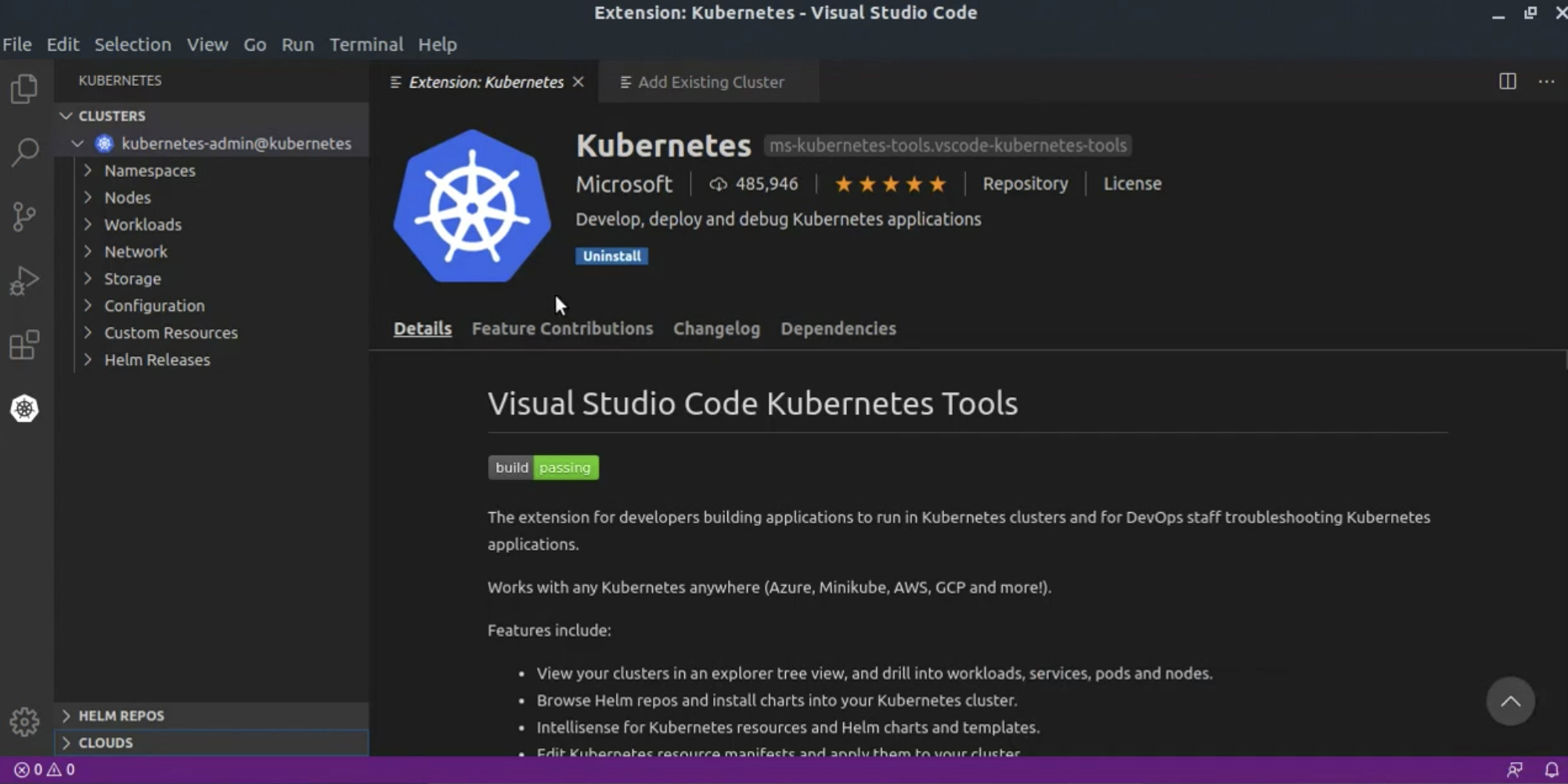Select the Details tab

423,329
